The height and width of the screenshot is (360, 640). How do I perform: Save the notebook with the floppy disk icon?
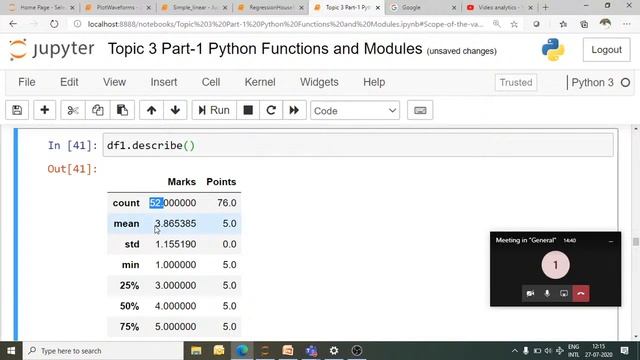[17, 110]
